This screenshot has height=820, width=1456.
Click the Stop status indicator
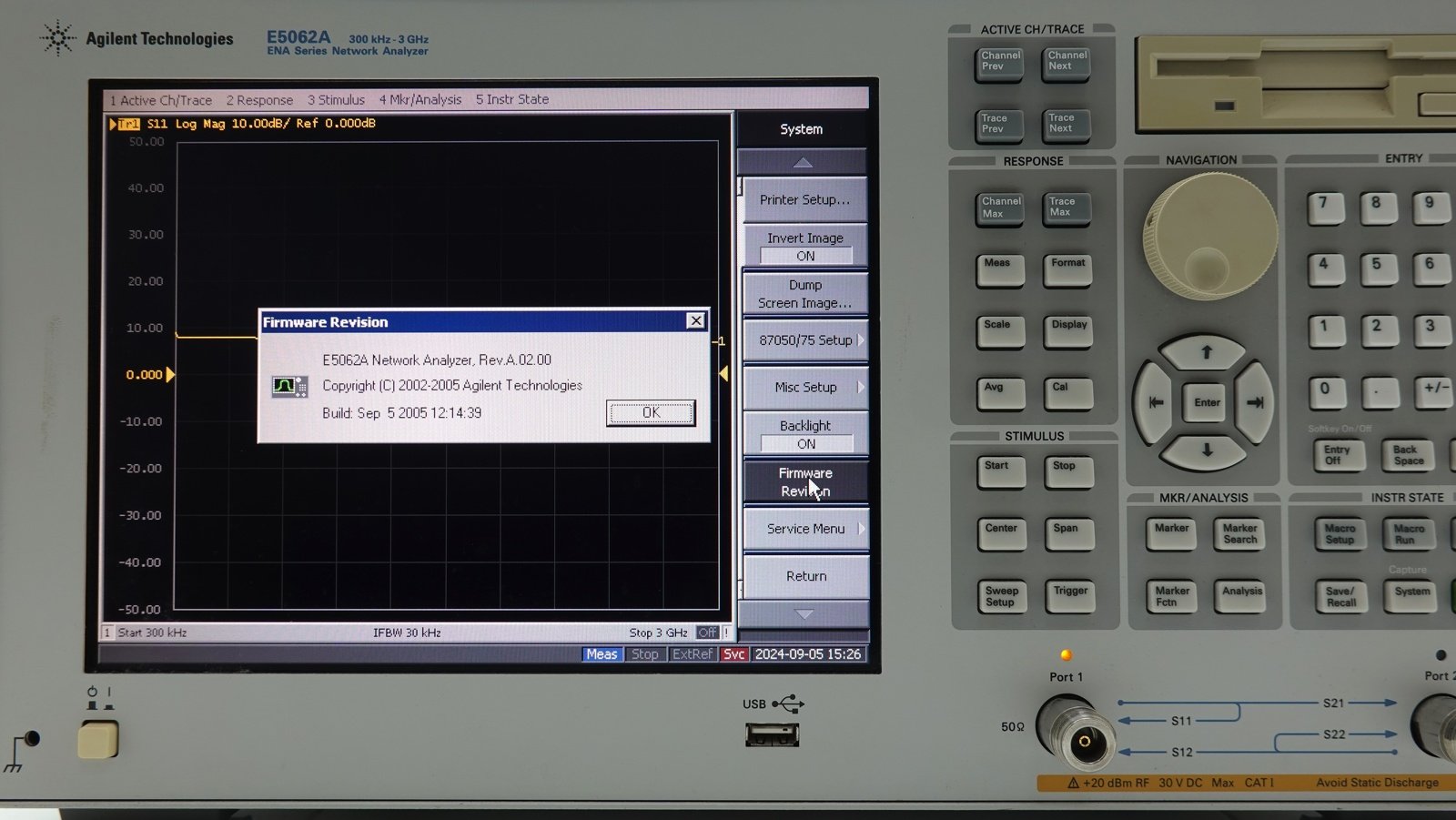click(x=644, y=654)
